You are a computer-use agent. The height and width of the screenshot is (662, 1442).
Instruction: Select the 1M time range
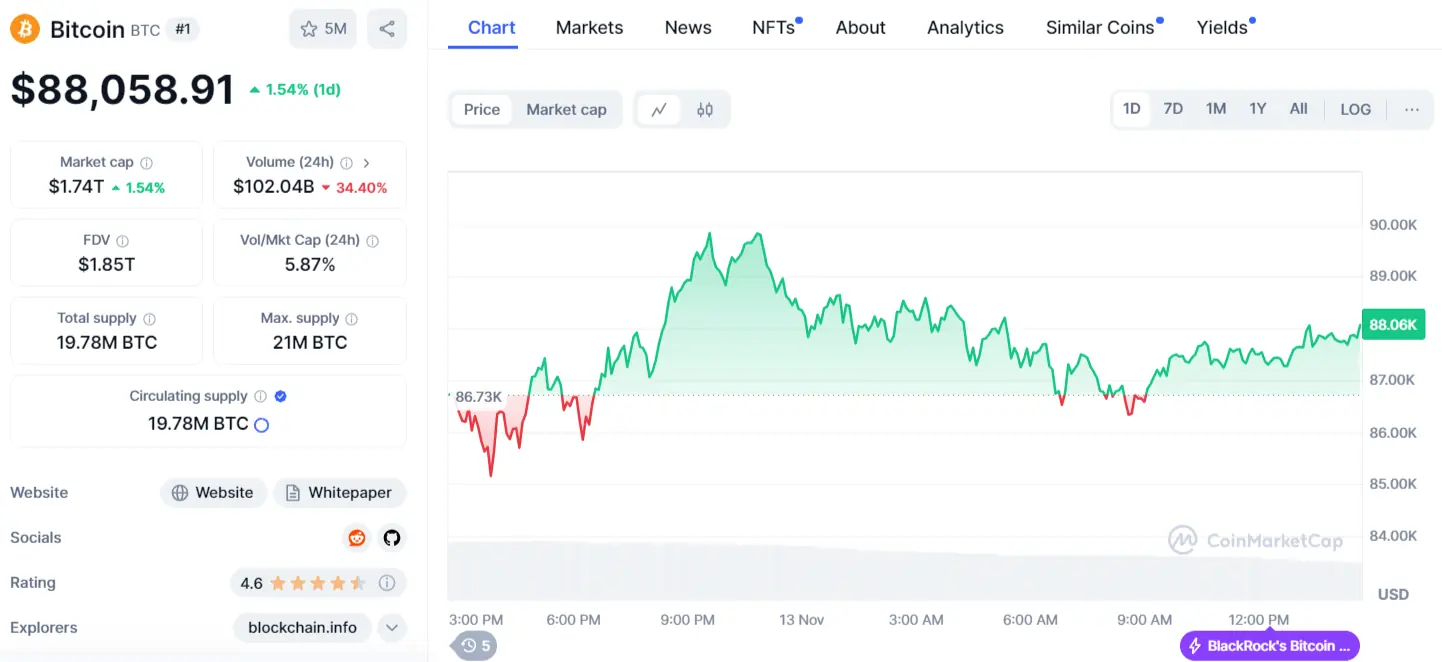(x=1216, y=109)
